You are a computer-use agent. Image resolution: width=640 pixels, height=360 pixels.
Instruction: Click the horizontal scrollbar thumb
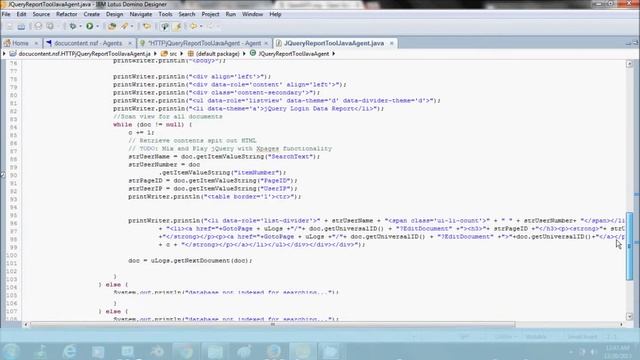[273, 324]
